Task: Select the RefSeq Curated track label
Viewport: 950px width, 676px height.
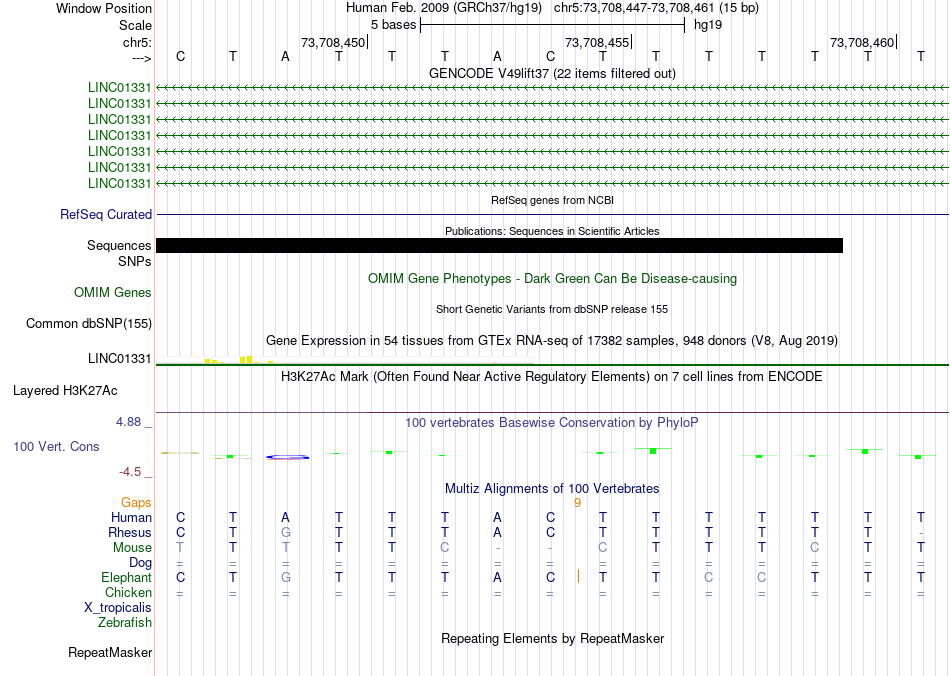Action: 106,214
